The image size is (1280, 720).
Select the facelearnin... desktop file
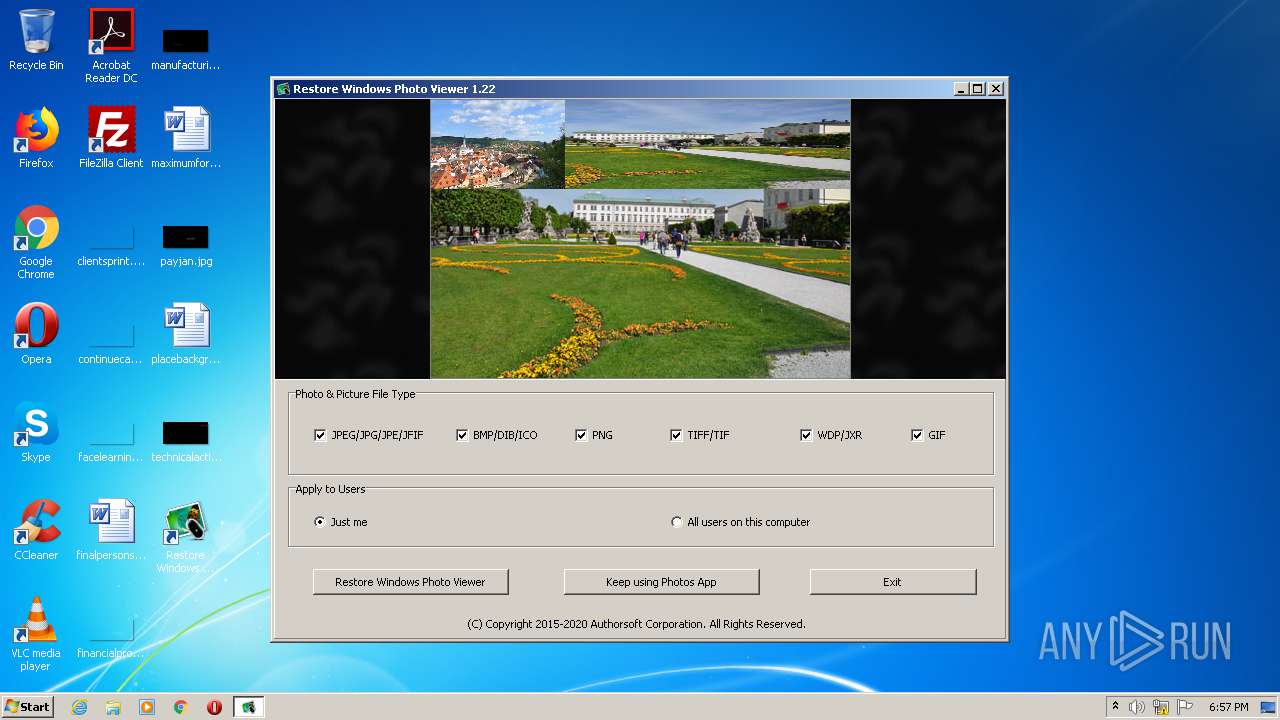coord(111,442)
